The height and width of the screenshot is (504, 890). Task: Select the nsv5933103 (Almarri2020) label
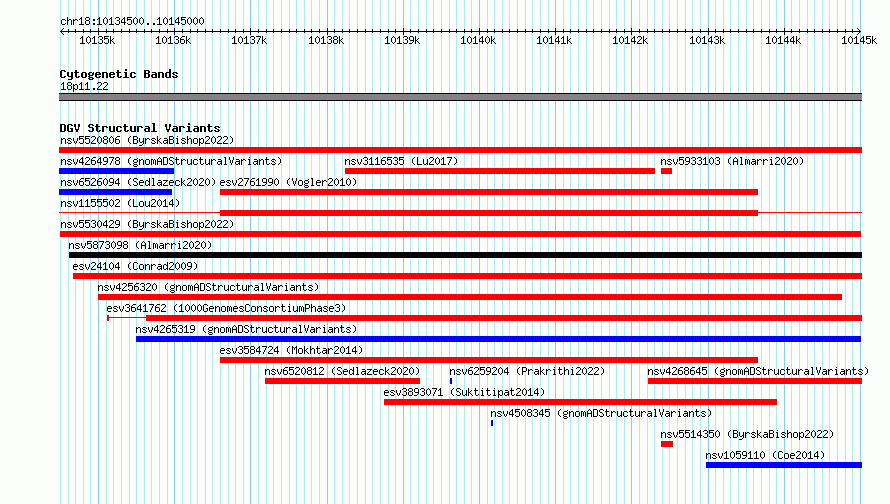[x=732, y=161]
